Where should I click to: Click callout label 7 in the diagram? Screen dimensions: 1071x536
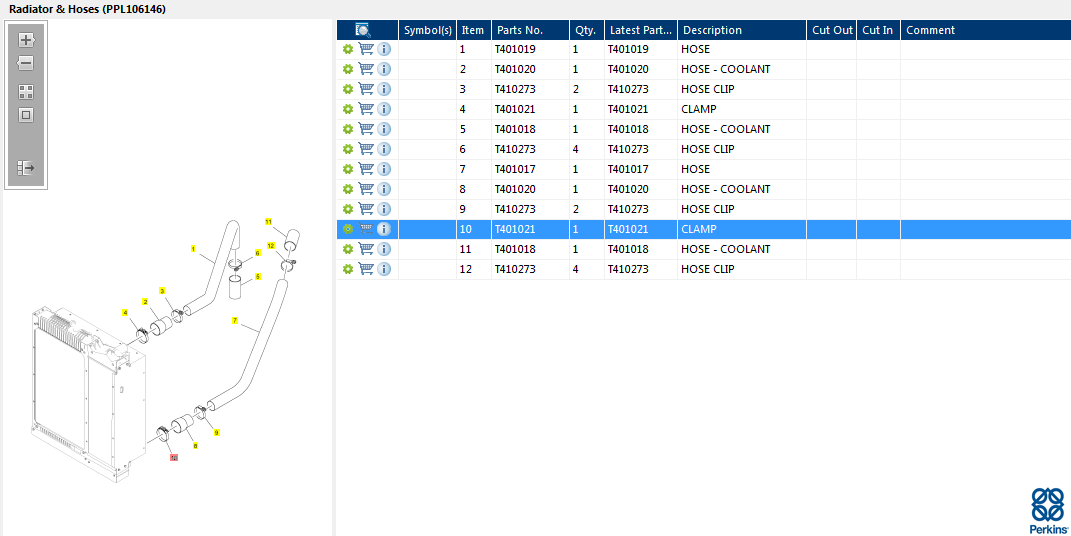[234, 321]
